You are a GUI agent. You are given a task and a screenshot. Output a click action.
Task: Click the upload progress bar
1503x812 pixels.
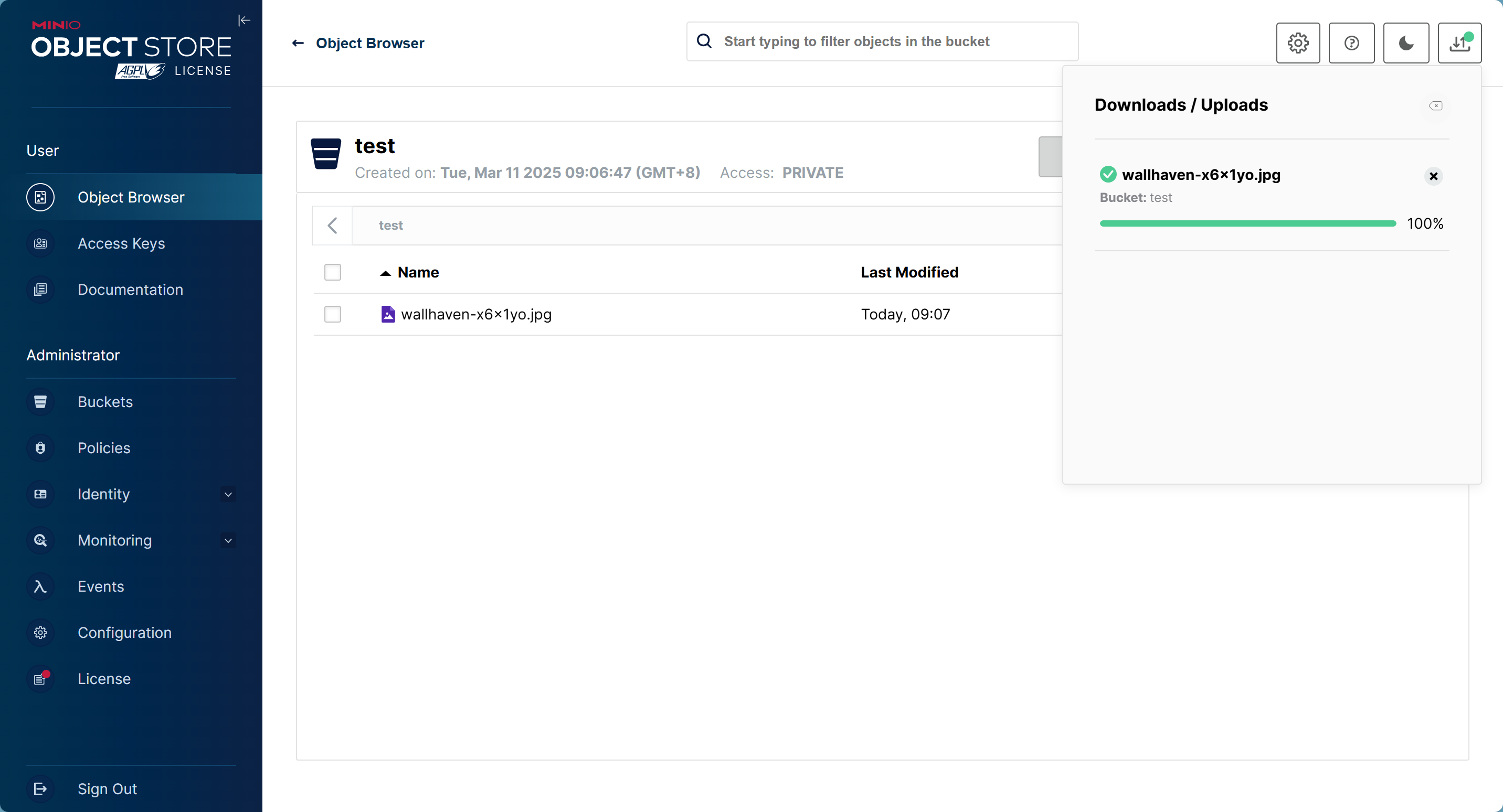point(1247,223)
